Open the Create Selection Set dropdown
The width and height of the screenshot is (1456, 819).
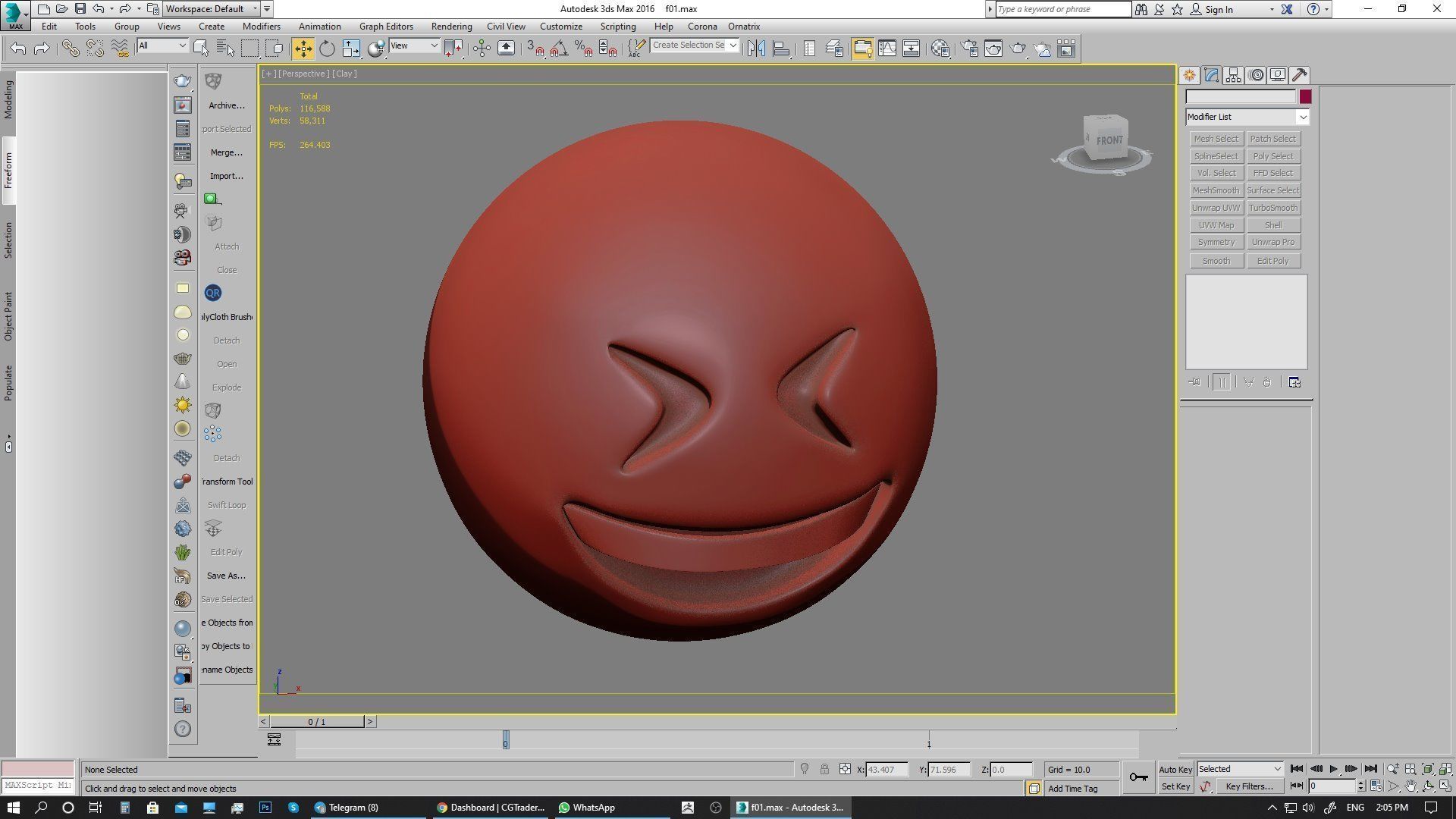tap(694, 45)
